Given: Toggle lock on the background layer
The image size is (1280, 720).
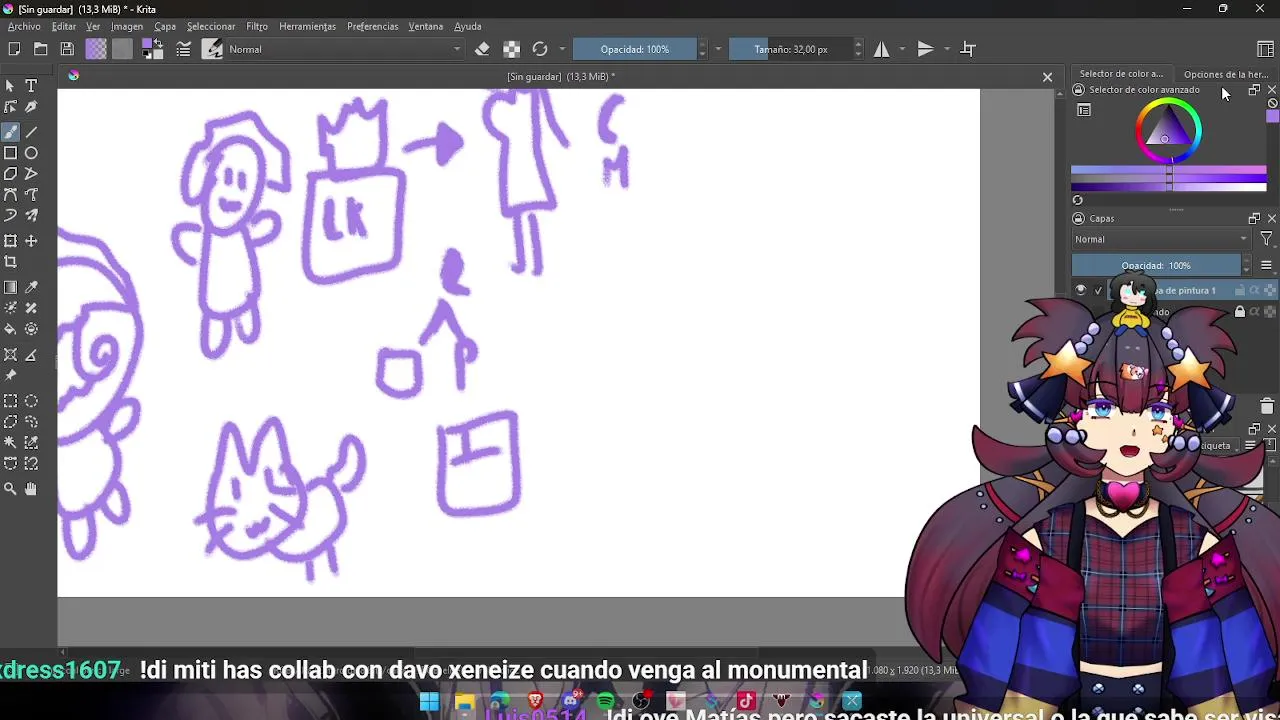Looking at the screenshot, I should click(1240, 312).
